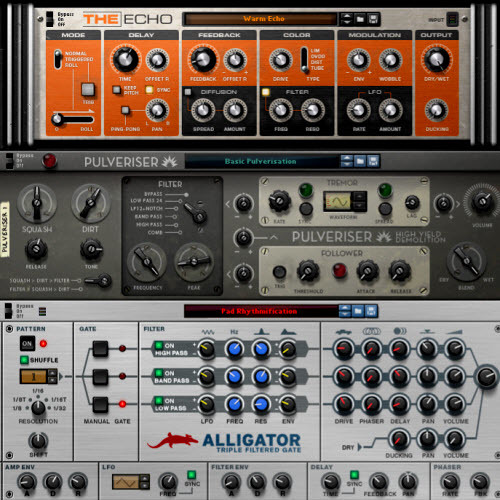Step through Alligator patches with the arrows
Viewport: 500px width, 500px height.
point(345,311)
